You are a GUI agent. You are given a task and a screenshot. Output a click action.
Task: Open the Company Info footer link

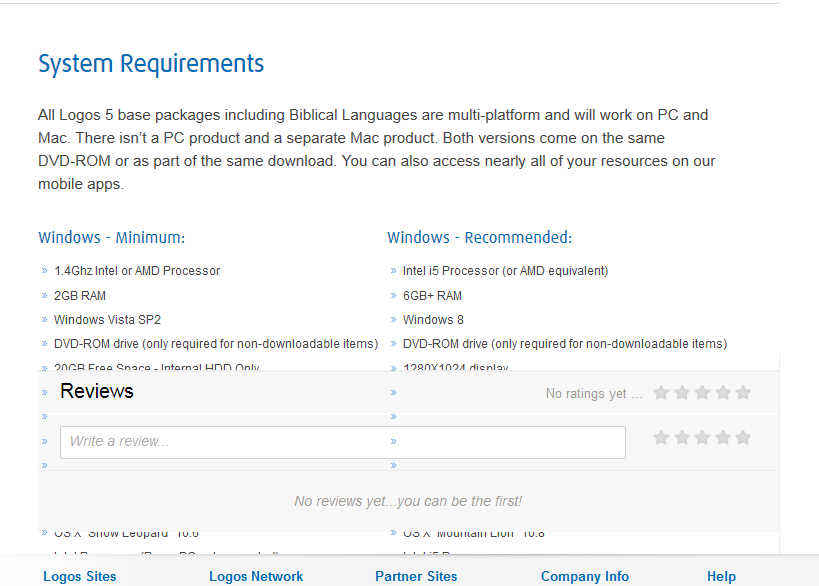click(584, 576)
